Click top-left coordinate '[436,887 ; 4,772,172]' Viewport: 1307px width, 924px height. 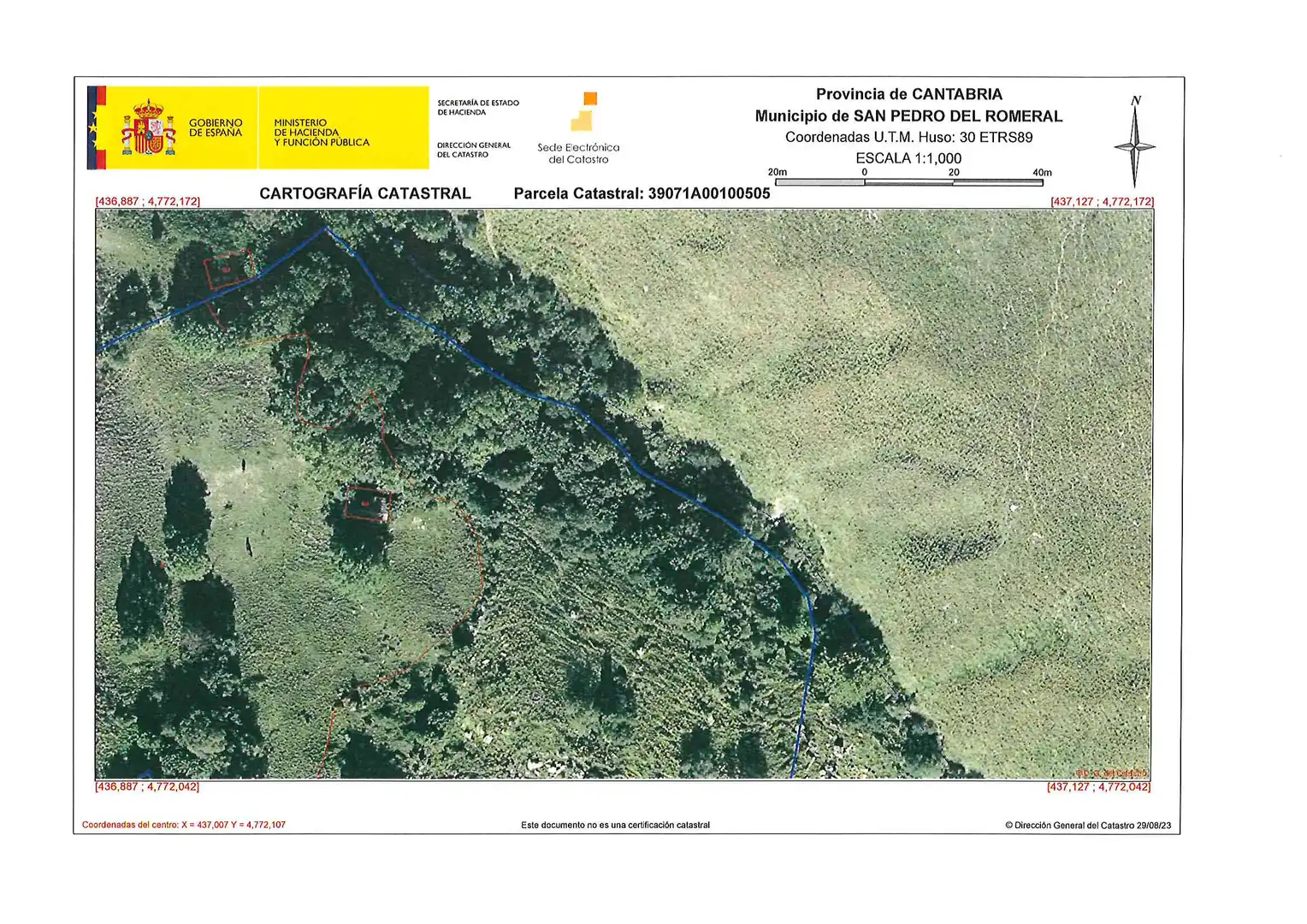(148, 202)
